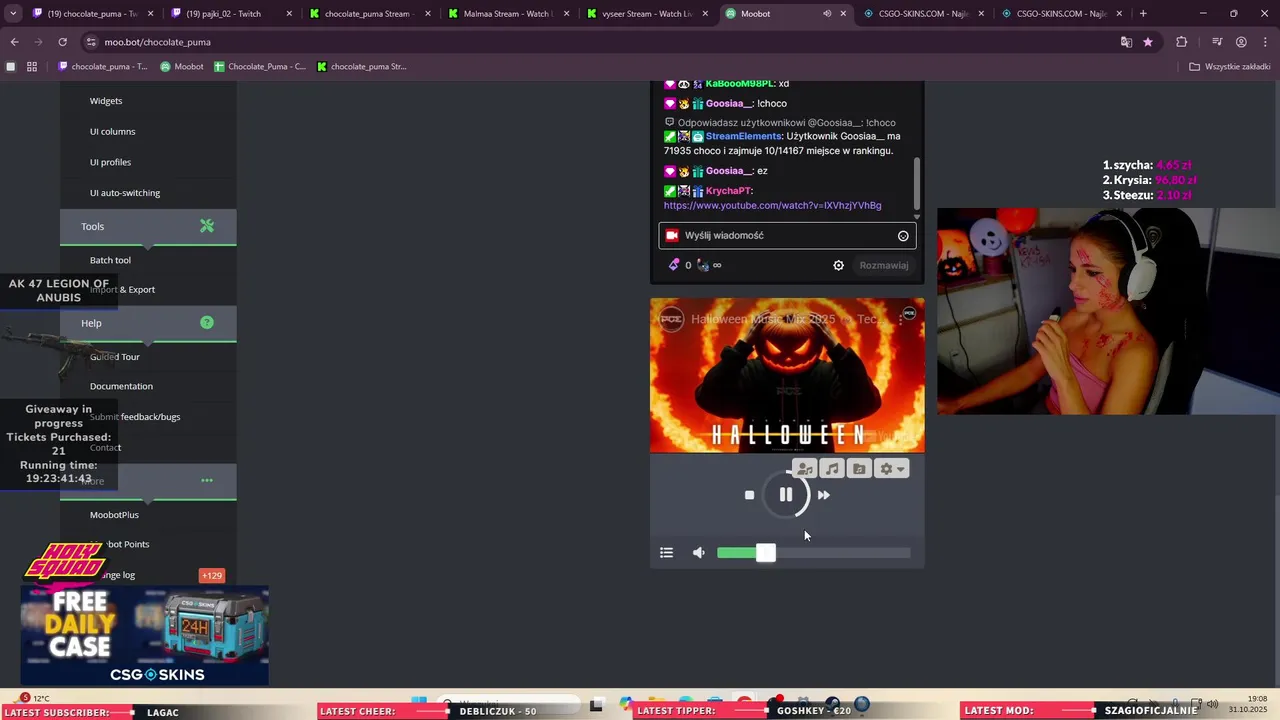This screenshot has height=720, width=1280.
Task: Open the Batch tool page
Action: [110, 260]
